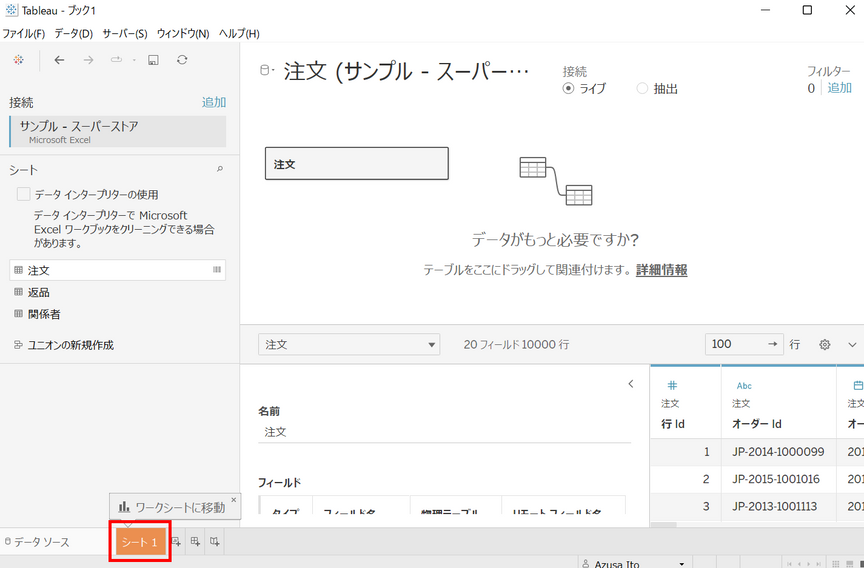The height and width of the screenshot is (568, 864).
Task: Click the calendar data type icon on the date column
Action: [858, 386]
